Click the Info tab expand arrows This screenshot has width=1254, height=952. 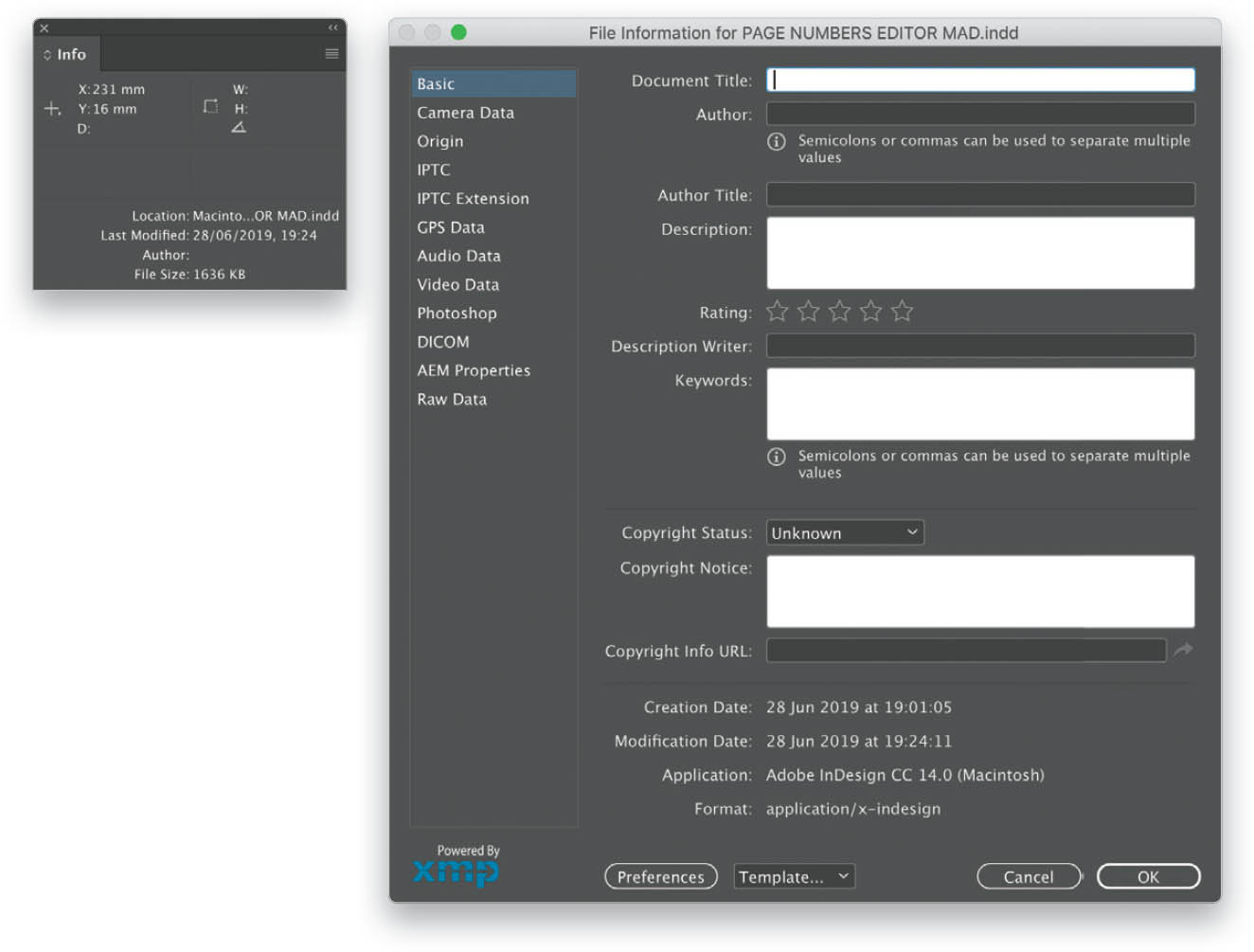47,55
